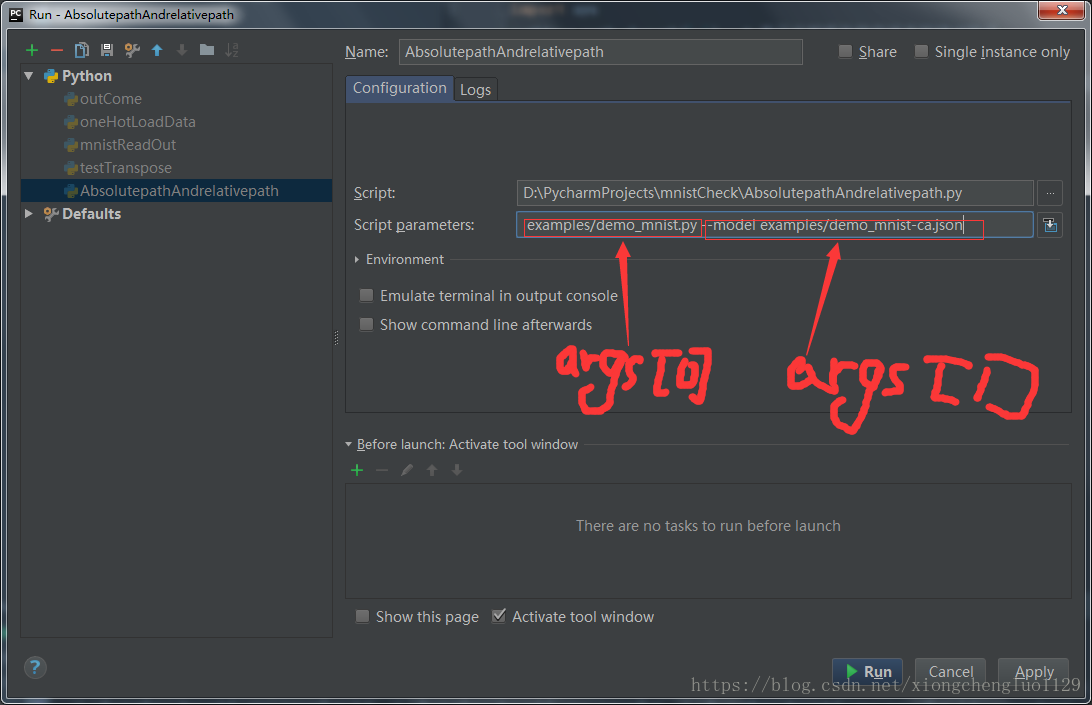Move before launch task down
The image size is (1092, 705).
[x=457, y=470]
